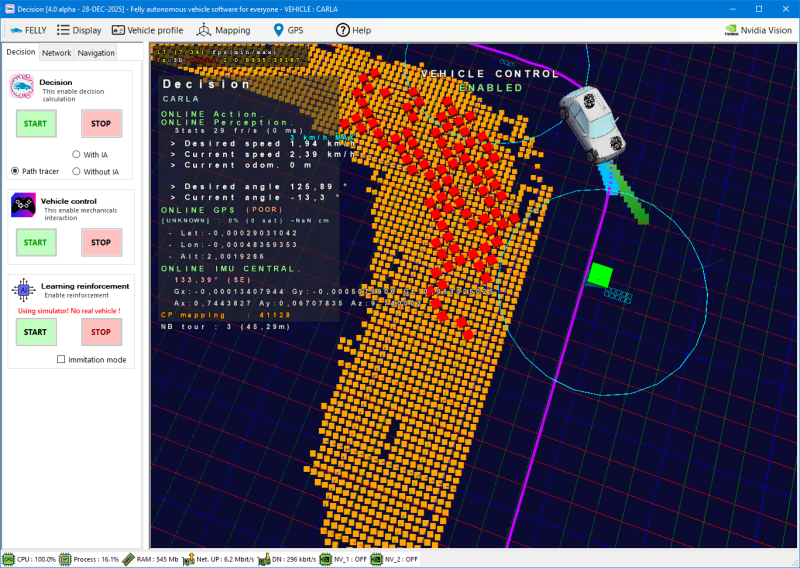The image size is (800, 568).
Task: Open the Display menu
Action: pyautogui.click(x=79, y=30)
